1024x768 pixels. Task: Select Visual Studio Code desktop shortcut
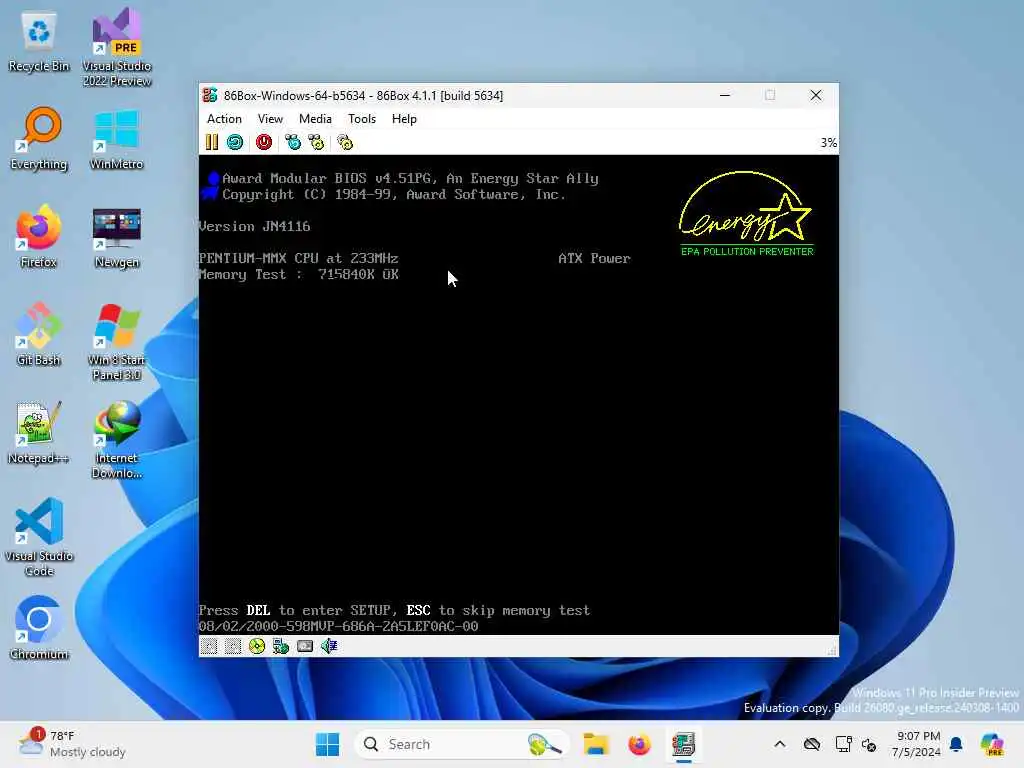(39, 537)
